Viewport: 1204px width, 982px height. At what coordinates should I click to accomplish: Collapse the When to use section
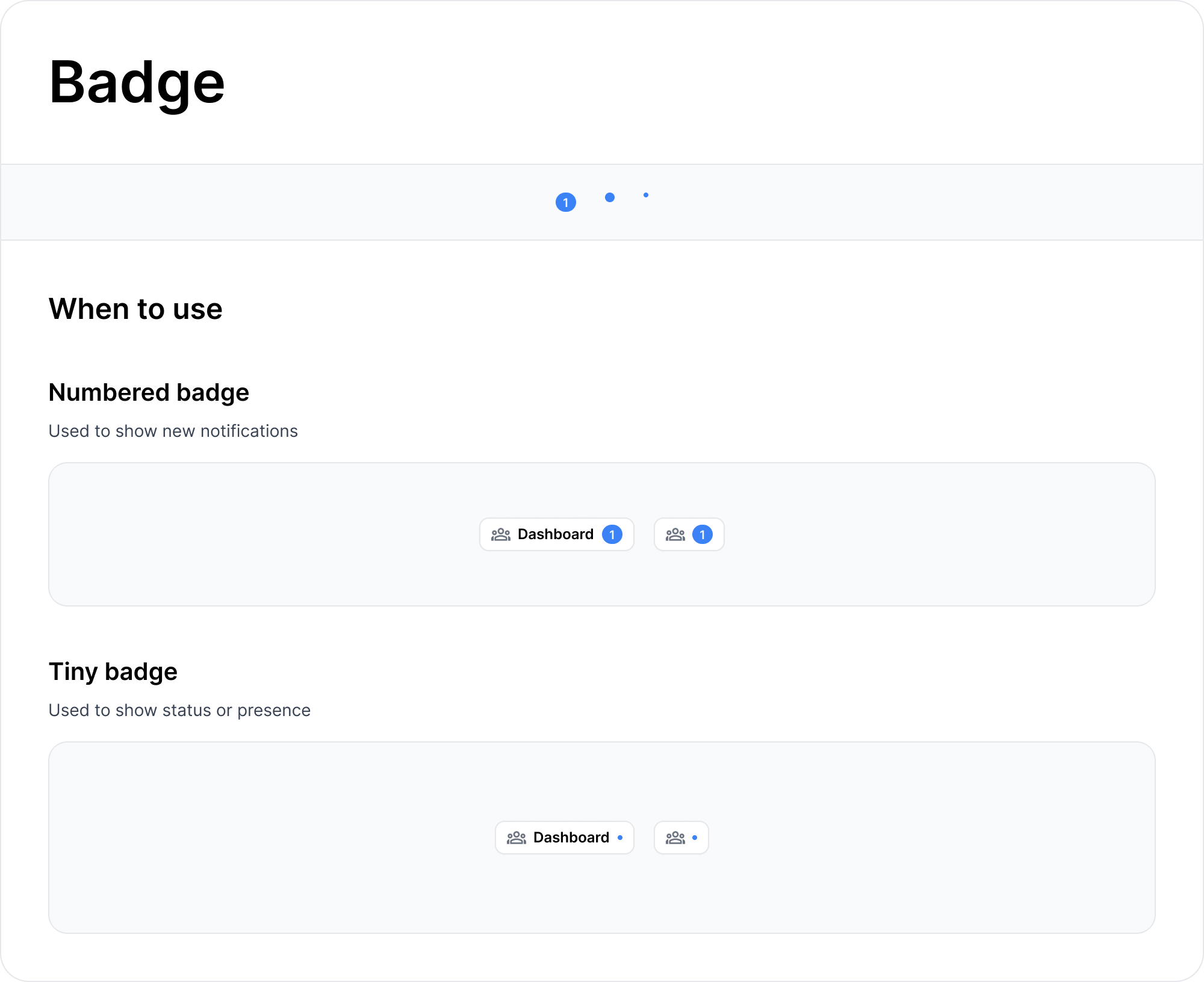135,309
